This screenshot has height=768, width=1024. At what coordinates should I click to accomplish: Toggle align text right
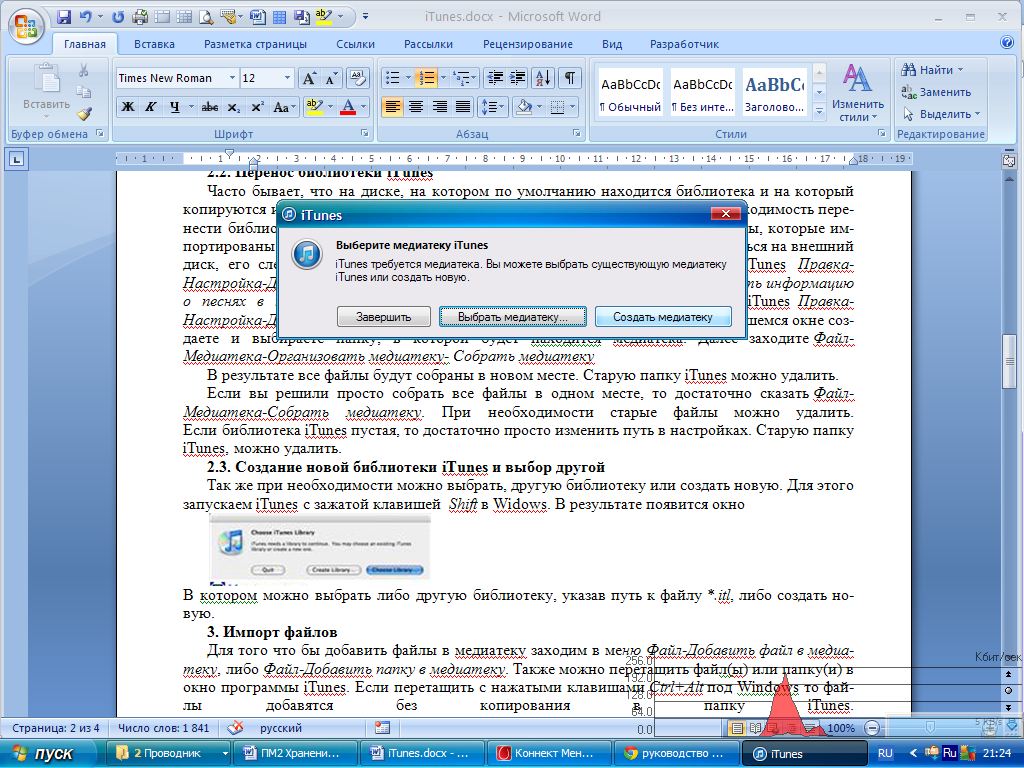point(440,107)
